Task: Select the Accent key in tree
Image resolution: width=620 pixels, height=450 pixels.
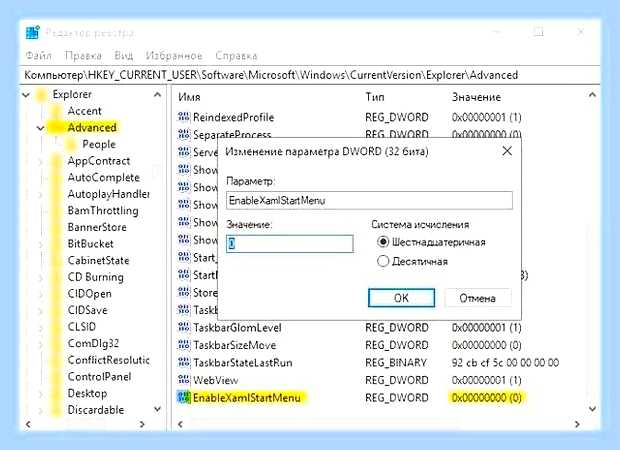Action: tap(85, 111)
